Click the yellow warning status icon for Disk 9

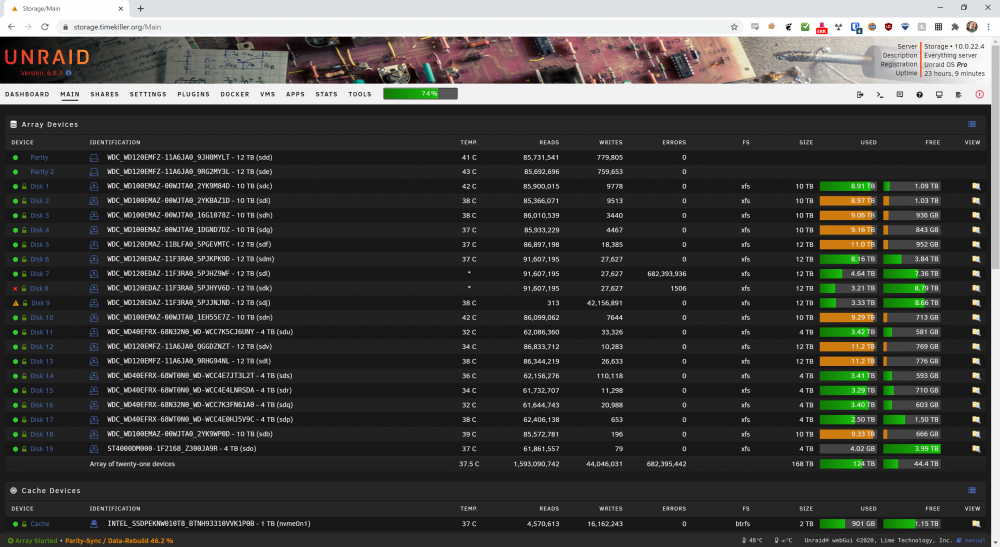(16, 303)
